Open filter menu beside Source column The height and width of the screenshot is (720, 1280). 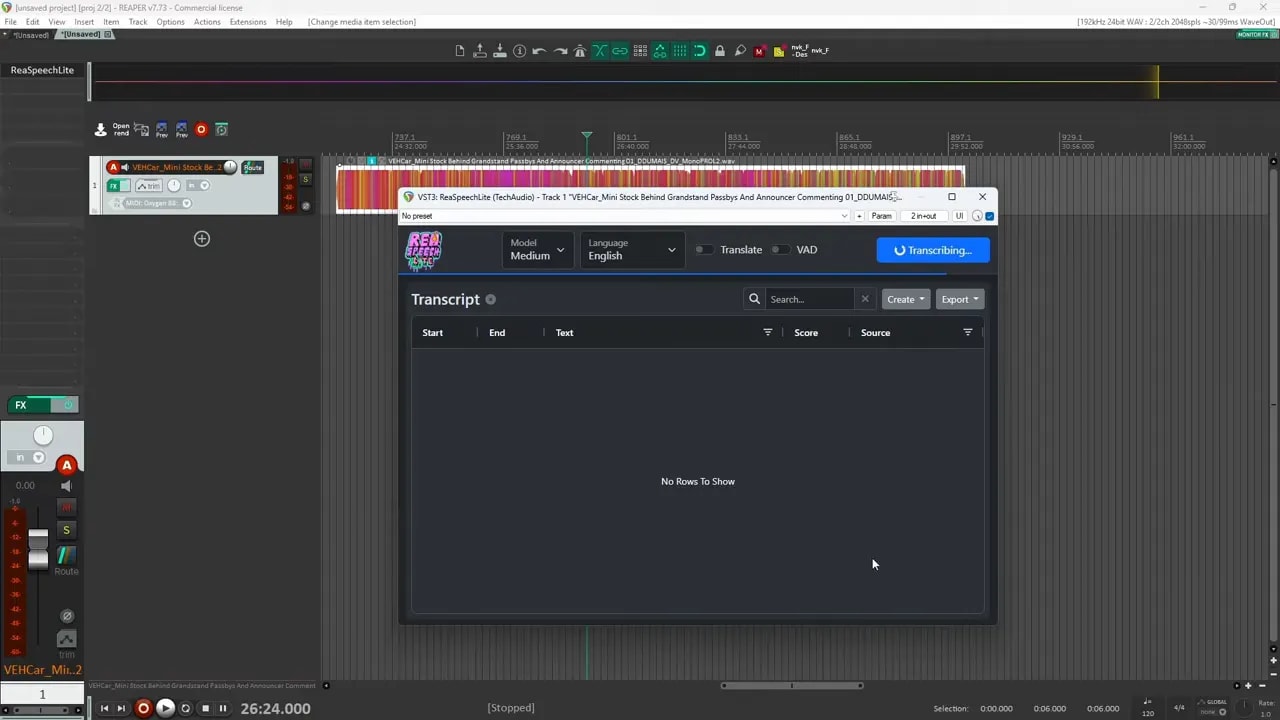(967, 332)
